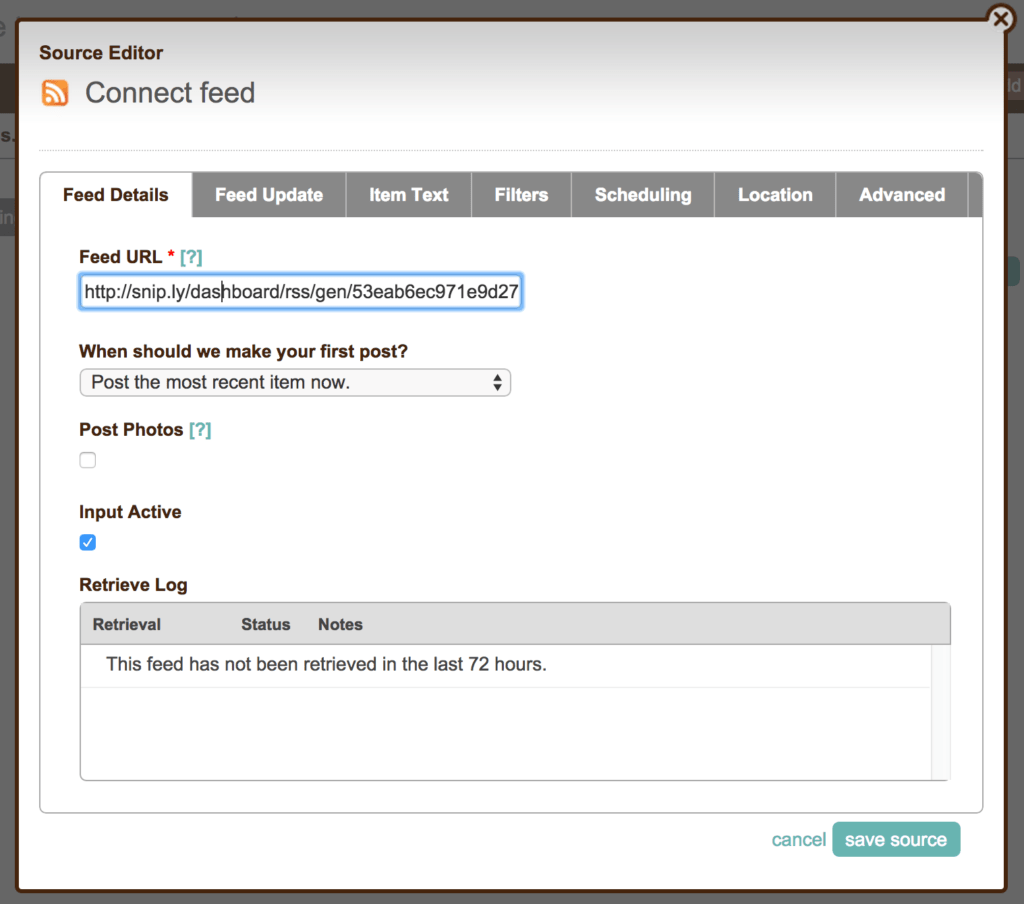Switch to the Feed Details tab
The image size is (1024, 904).
115,195
